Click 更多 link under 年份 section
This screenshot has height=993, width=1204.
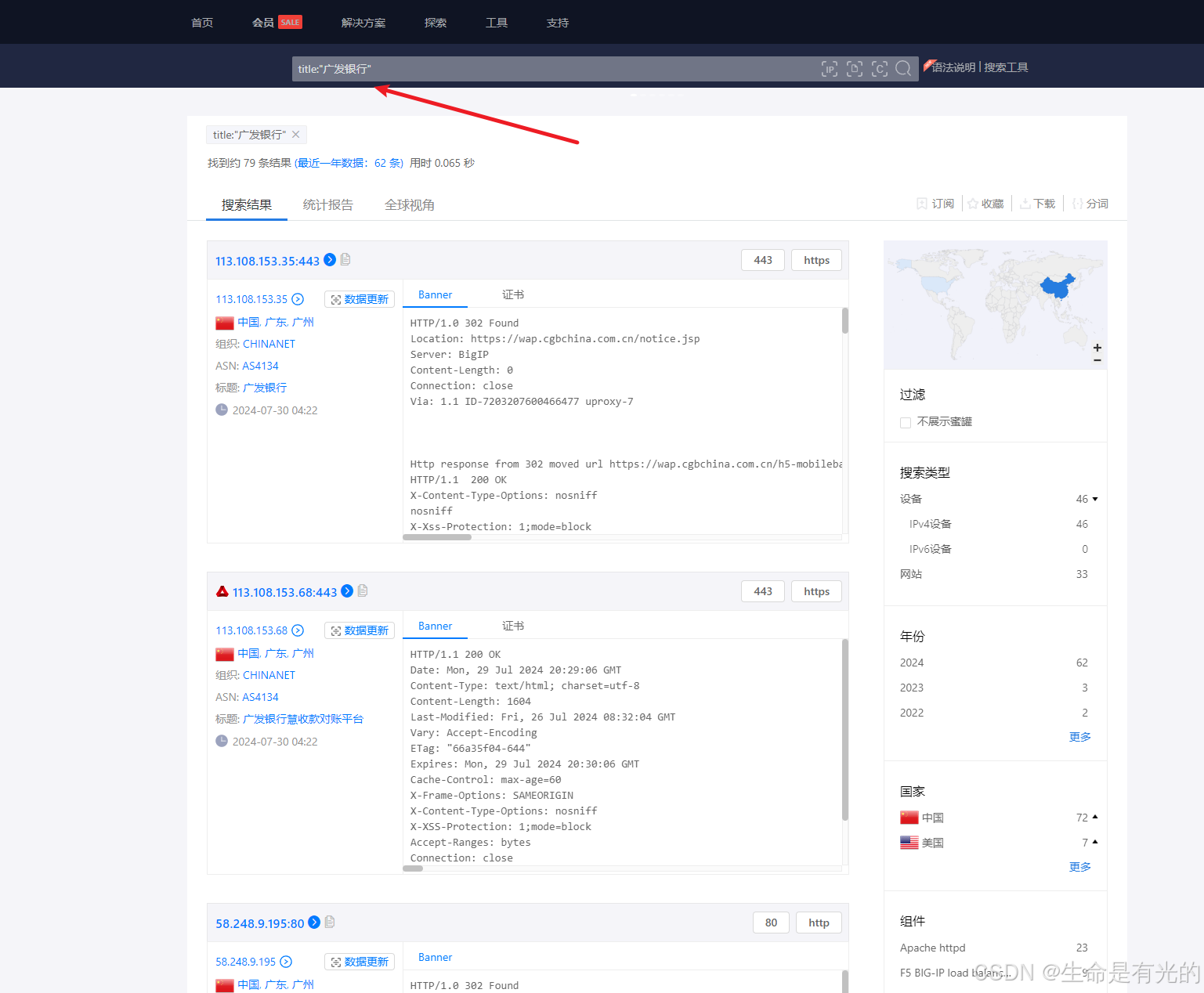(1079, 737)
